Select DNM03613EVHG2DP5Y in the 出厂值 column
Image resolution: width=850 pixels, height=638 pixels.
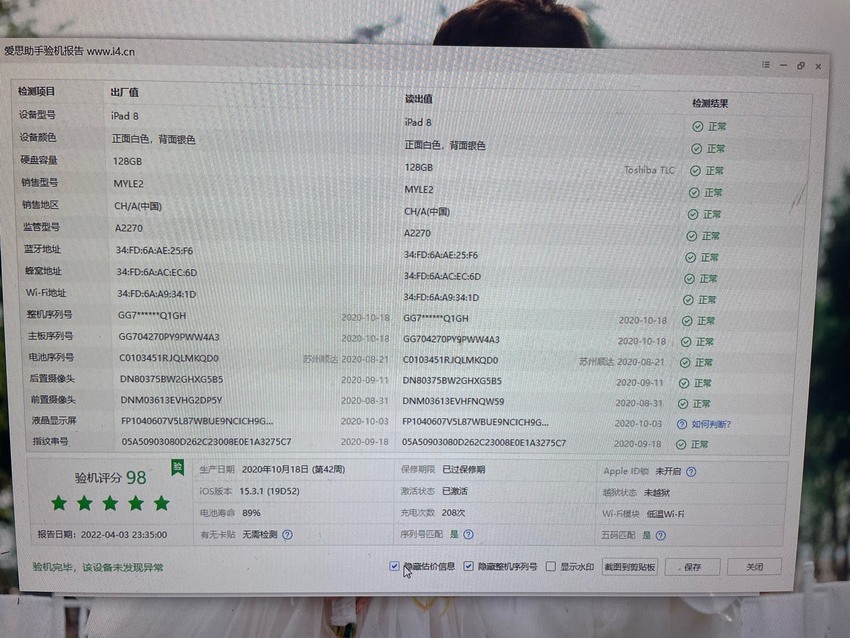171,401
